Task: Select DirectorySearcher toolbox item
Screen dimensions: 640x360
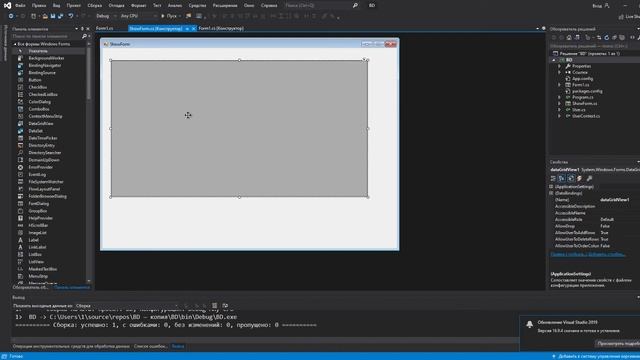Action: [44, 153]
